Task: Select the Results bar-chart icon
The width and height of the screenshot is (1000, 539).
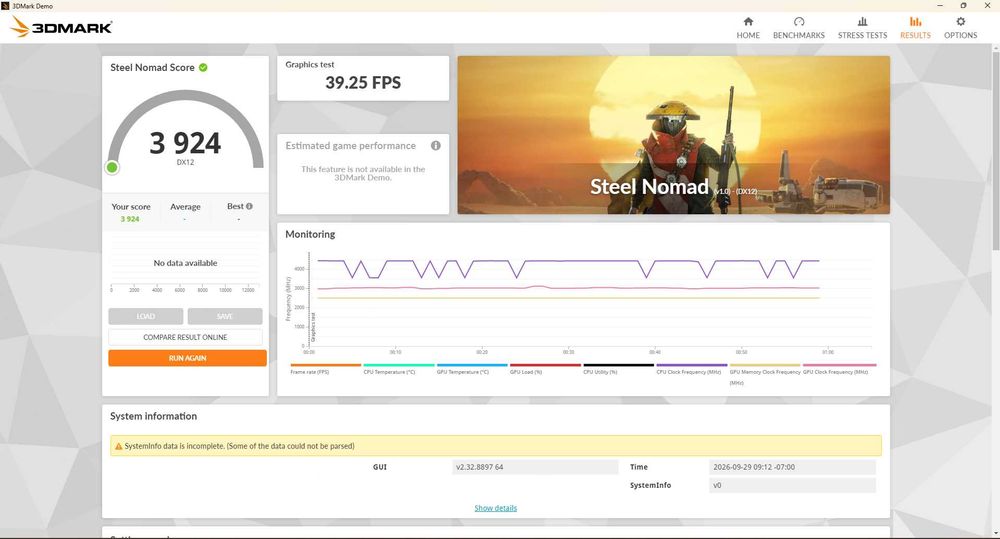Action: click(915, 22)
